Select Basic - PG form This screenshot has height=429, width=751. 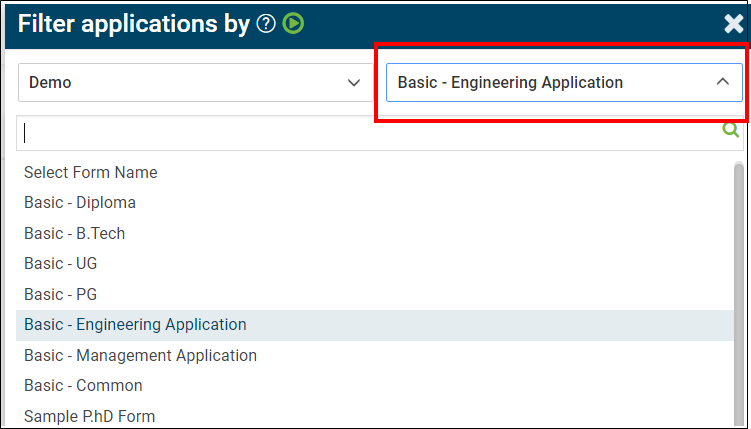coord(61,294)
